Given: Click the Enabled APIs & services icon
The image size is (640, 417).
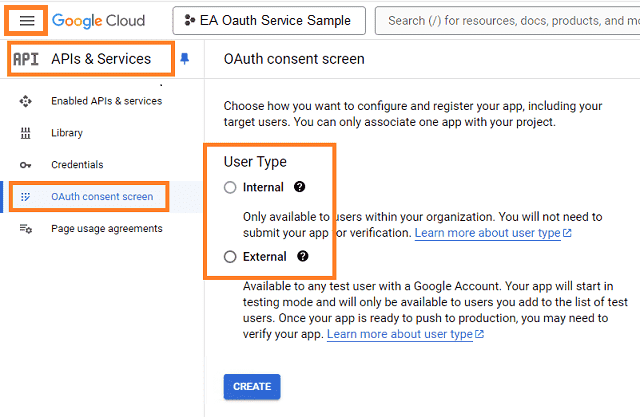Looking at the screenshot, I should [x=25, y=101].
